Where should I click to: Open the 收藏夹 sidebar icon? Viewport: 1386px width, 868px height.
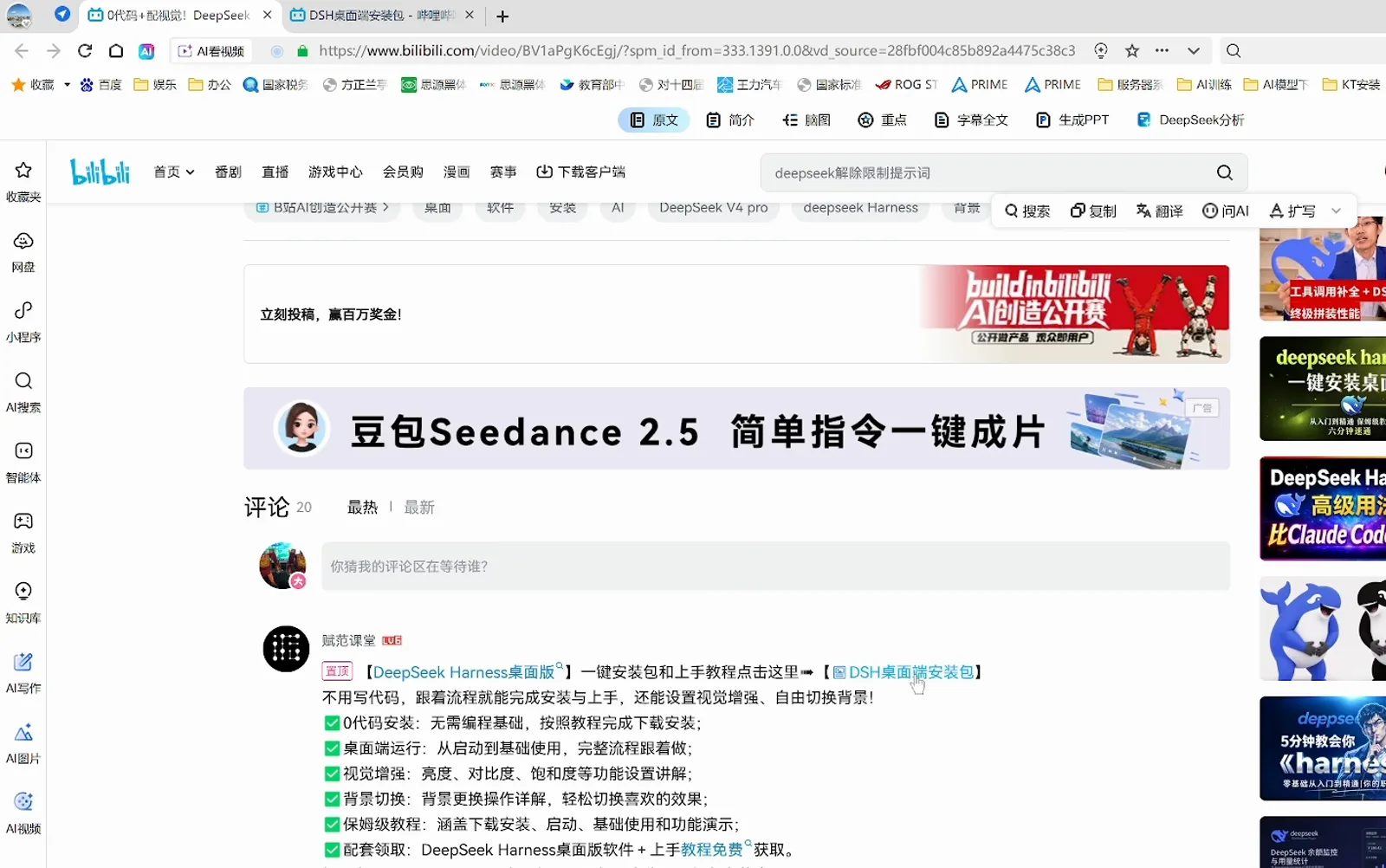tap(23, 181)
